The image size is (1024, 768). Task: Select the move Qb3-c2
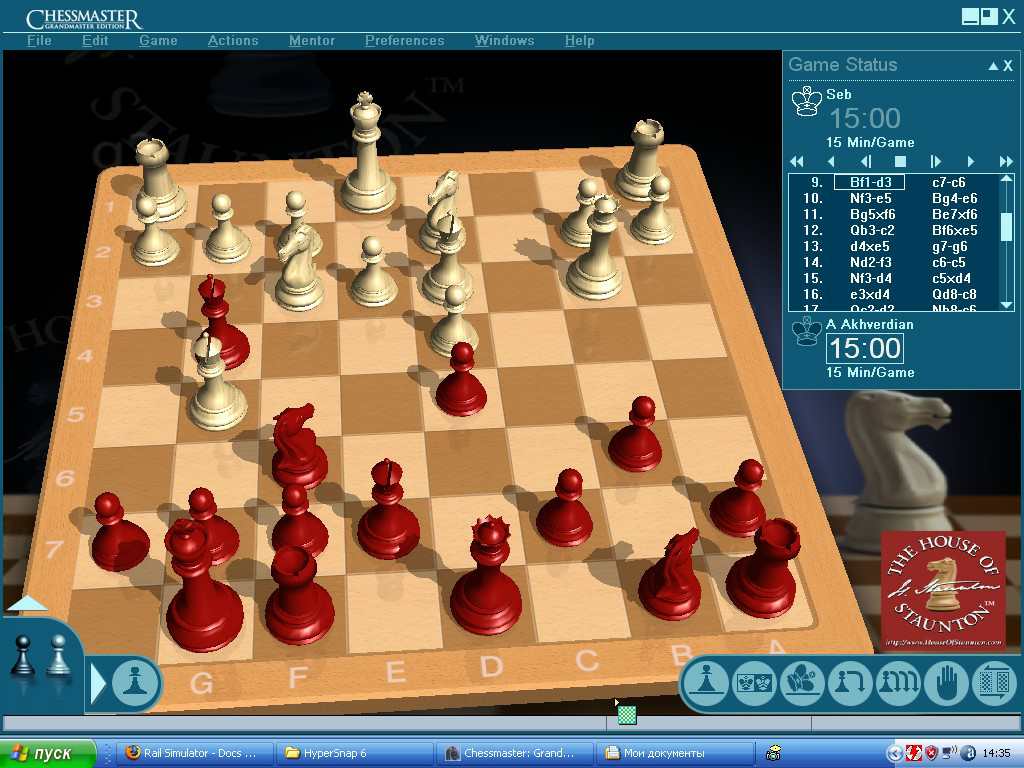click(x=872, y=231)
